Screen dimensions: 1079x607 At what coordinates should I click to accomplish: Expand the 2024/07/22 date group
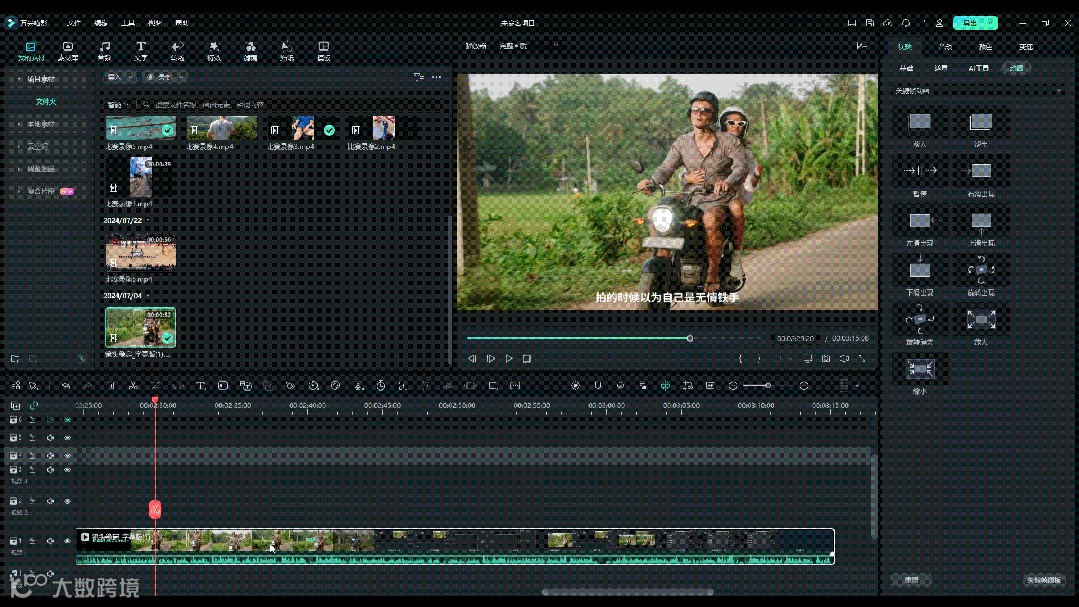click(x=148, y=220)
